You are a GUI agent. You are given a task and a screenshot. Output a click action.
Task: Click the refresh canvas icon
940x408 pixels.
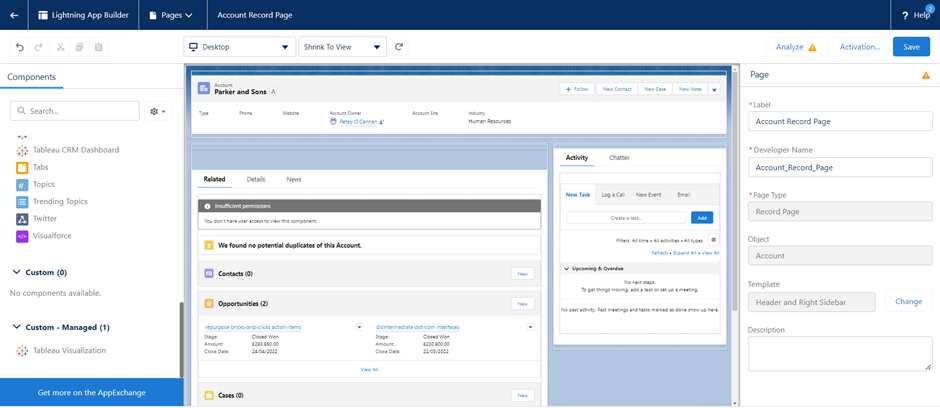tap(399, 47)
